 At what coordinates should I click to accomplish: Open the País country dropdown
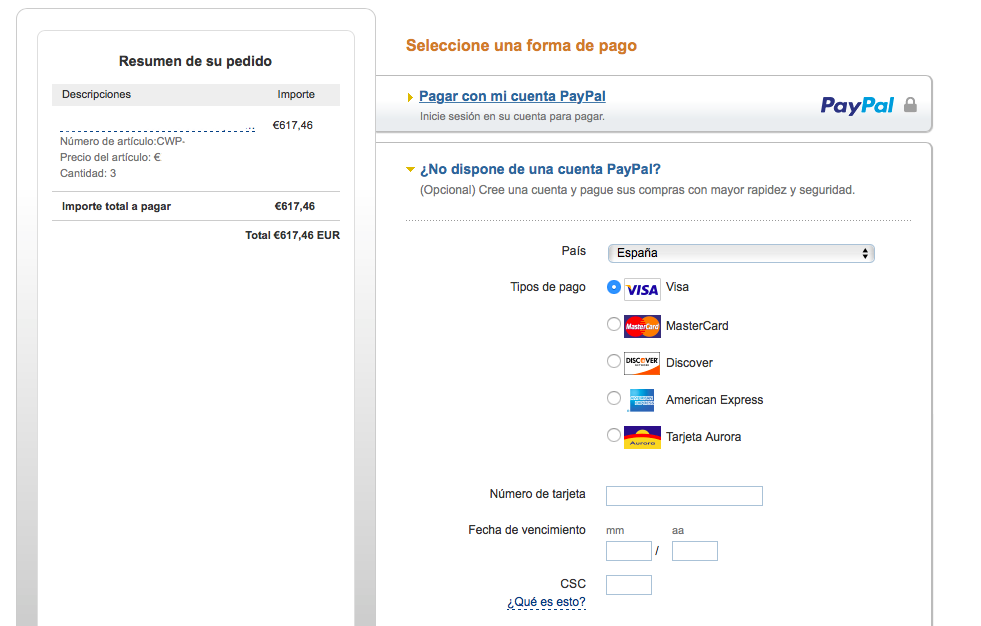[x=741, y=253]
